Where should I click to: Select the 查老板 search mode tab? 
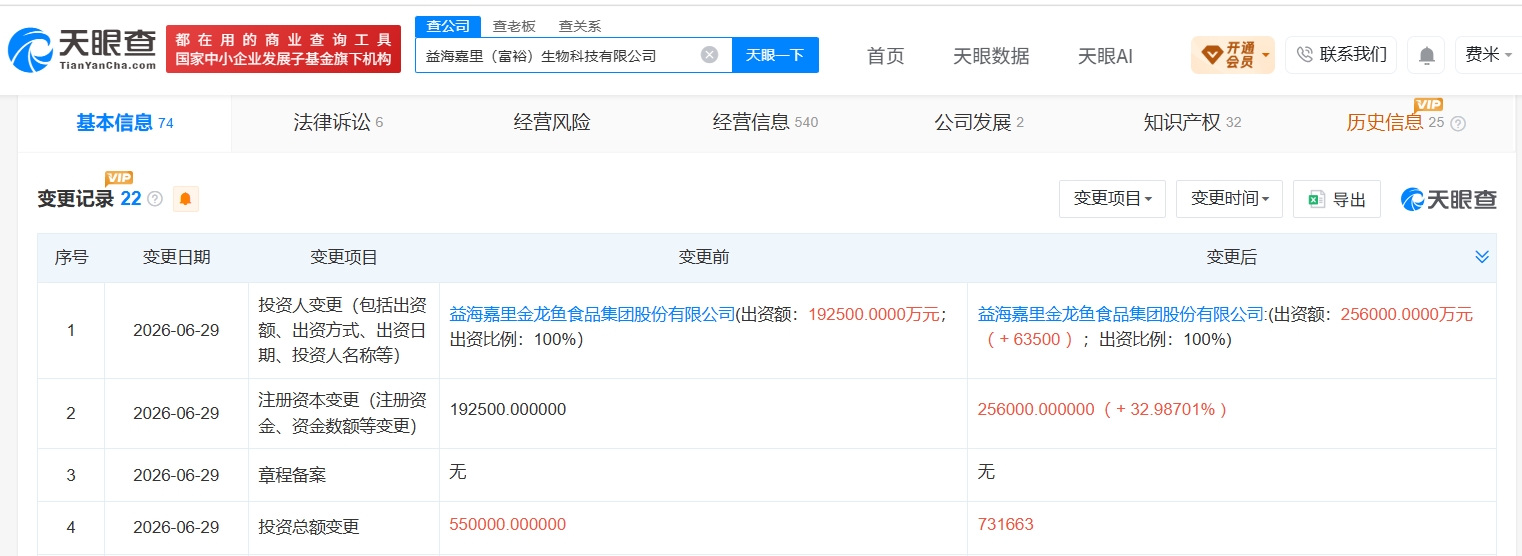514,27
